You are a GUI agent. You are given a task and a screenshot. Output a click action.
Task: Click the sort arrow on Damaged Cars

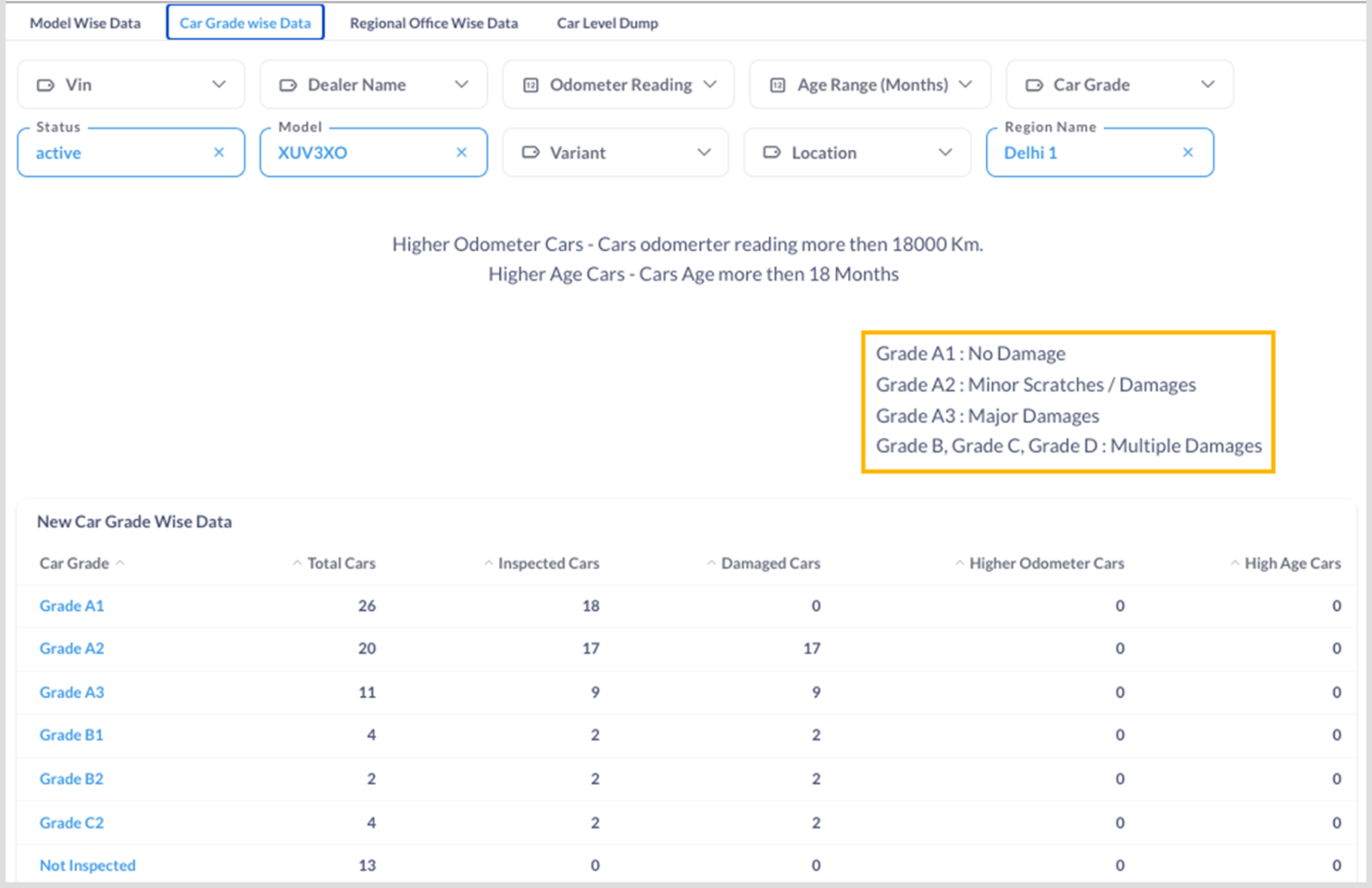point(710,563)
